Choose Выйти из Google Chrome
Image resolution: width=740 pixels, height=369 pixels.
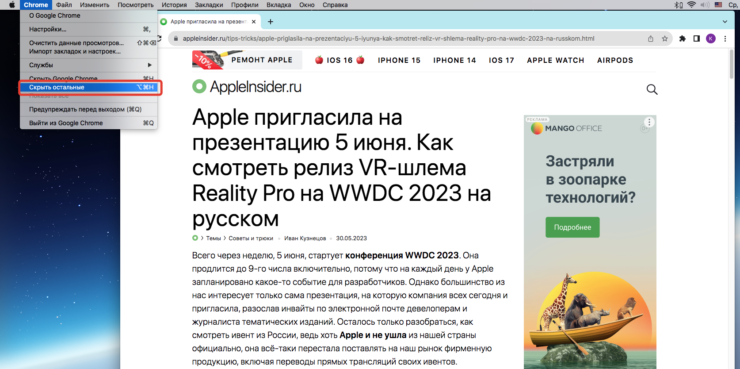pyautogui.click(x=89, y=123)
